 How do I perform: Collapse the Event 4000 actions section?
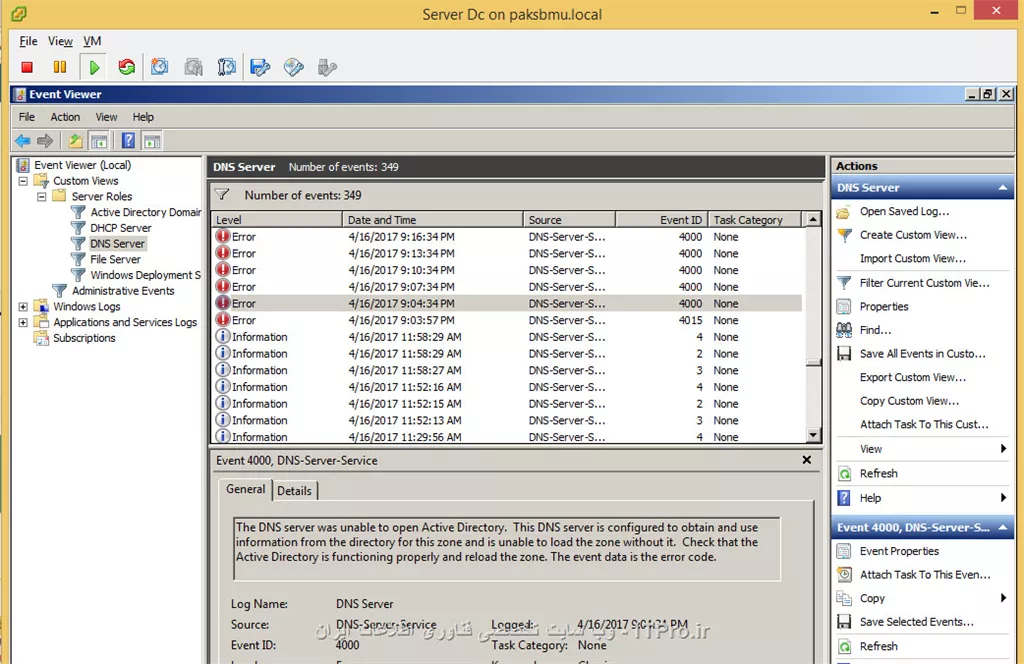click(x=1002, y=528)
